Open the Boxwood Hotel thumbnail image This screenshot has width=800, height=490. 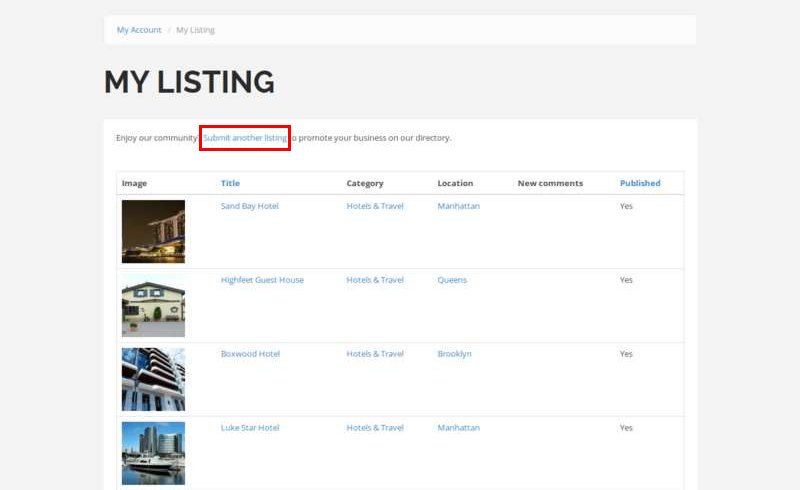(x=153, y=380)
